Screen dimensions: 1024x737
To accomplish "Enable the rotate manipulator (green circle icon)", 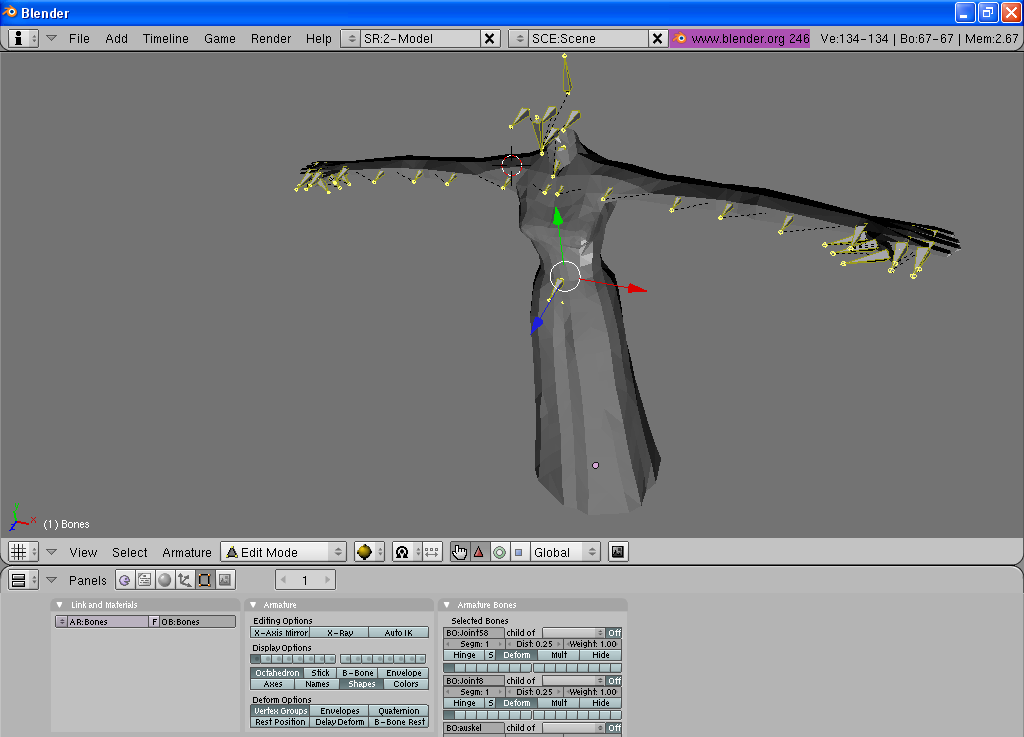I will click(x=500, y=551).
